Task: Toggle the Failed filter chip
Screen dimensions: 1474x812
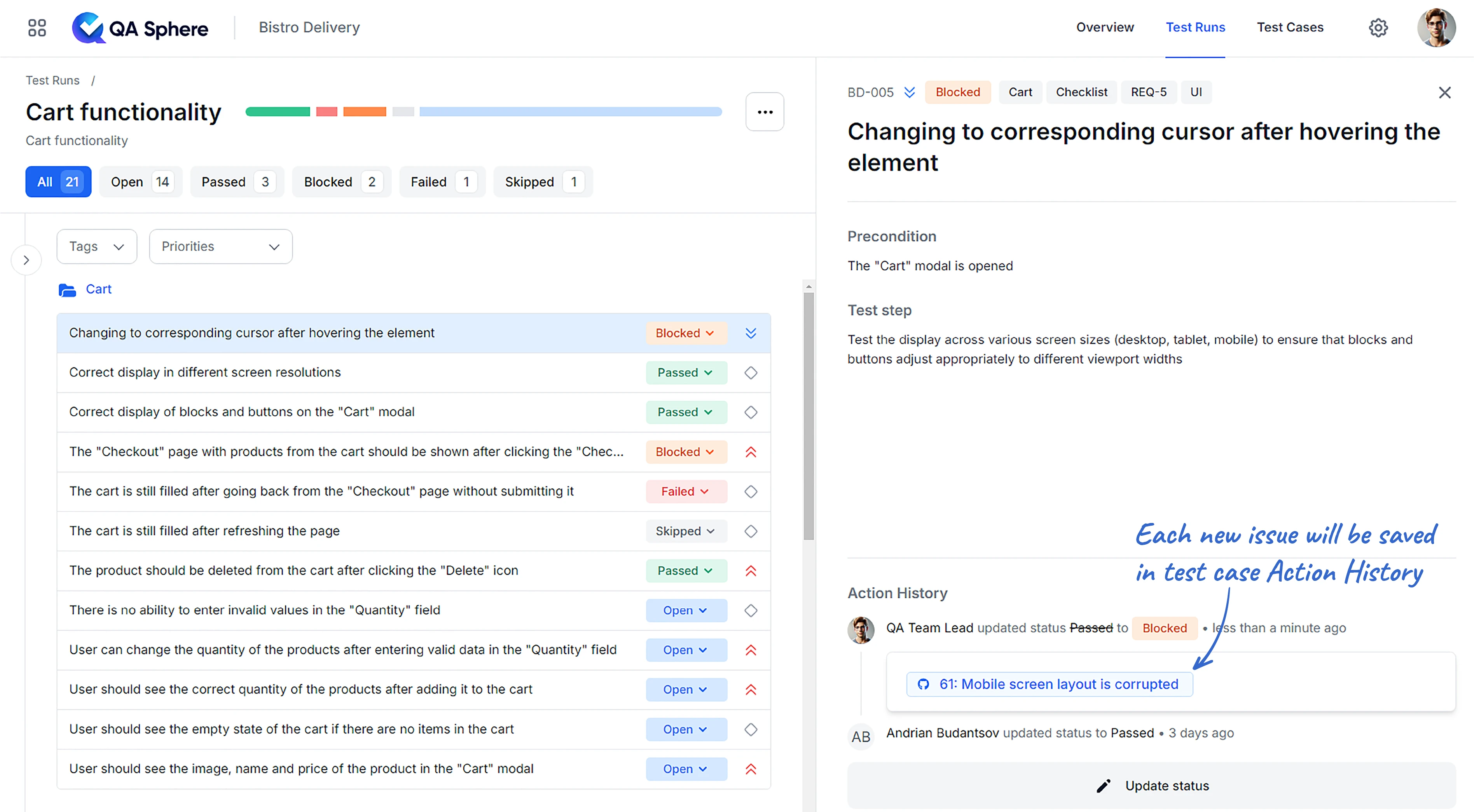Action: (442, 181)
